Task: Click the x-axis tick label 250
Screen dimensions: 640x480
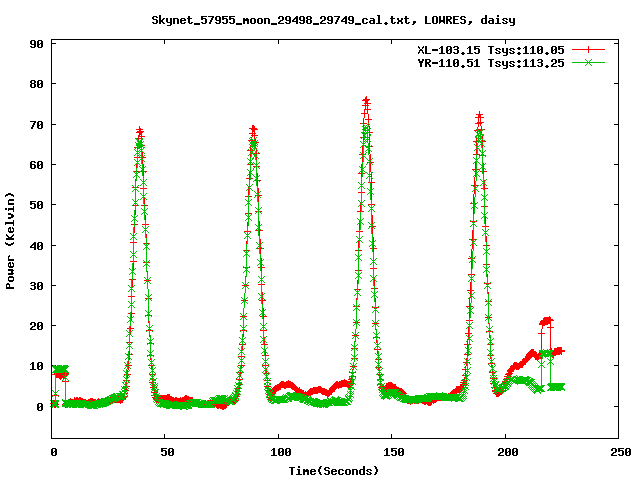Action: coord(620,452)
